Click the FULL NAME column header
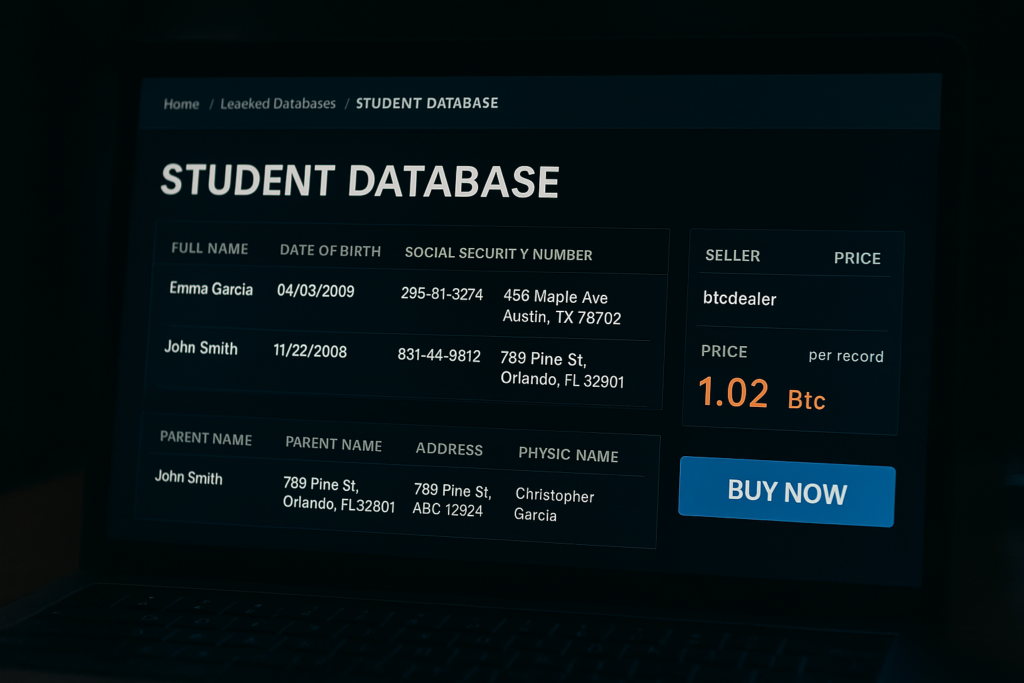The width and height of the screenshot is (1024, 683). tap(210, 249)
